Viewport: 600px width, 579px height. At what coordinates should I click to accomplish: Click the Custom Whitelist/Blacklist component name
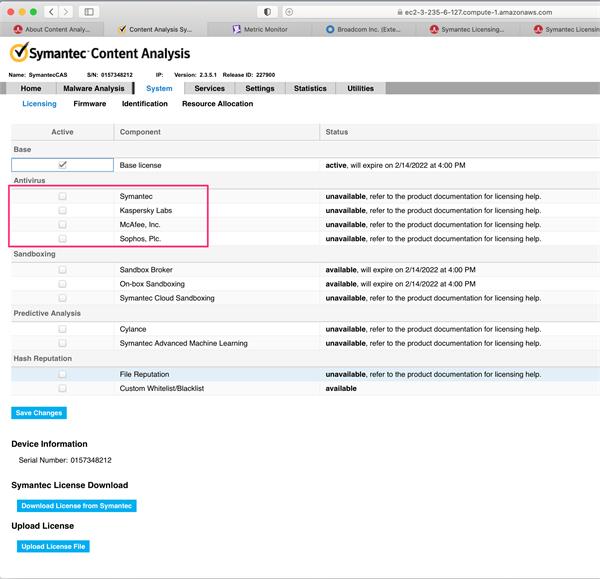point(161,388)
